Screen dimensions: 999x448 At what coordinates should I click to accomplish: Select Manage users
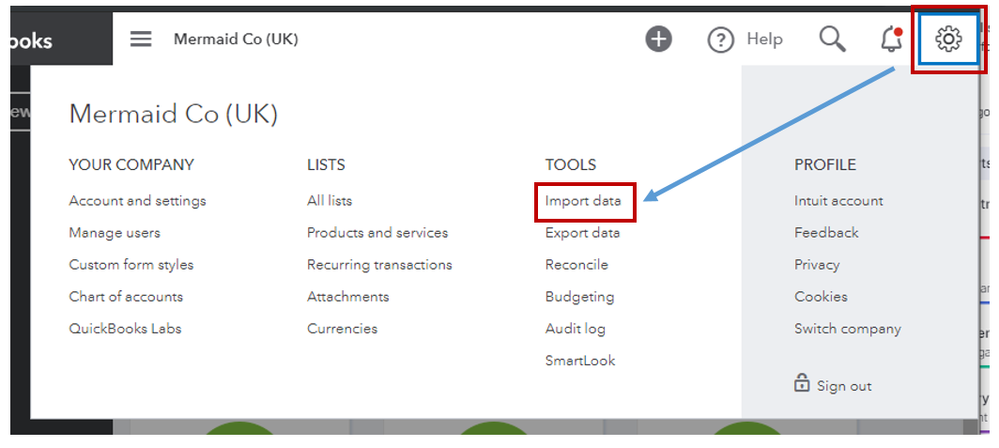click(115, 233)
